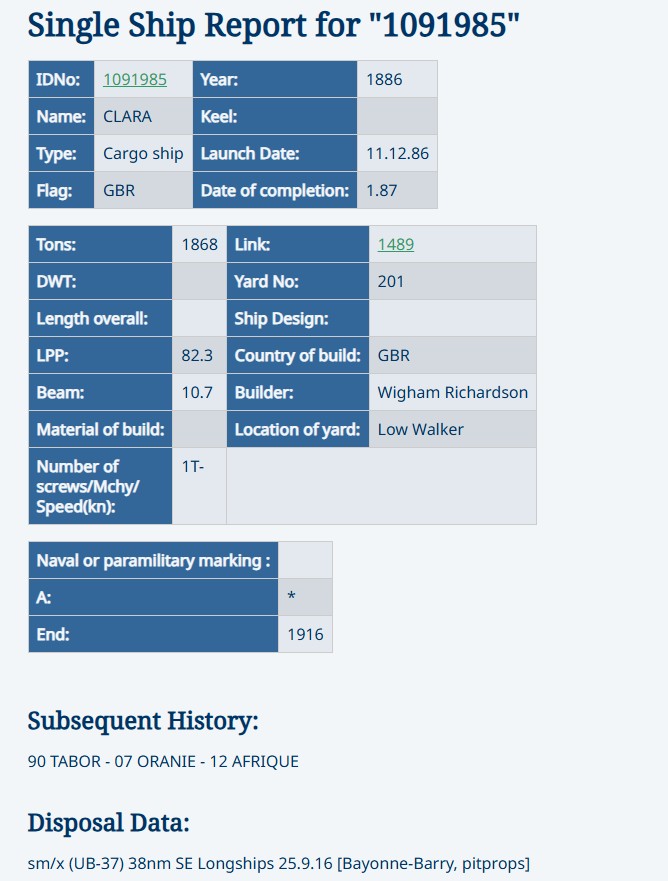
Task: Open the Link number 1489
Action: pyautogui.click(x=396, y=244)
